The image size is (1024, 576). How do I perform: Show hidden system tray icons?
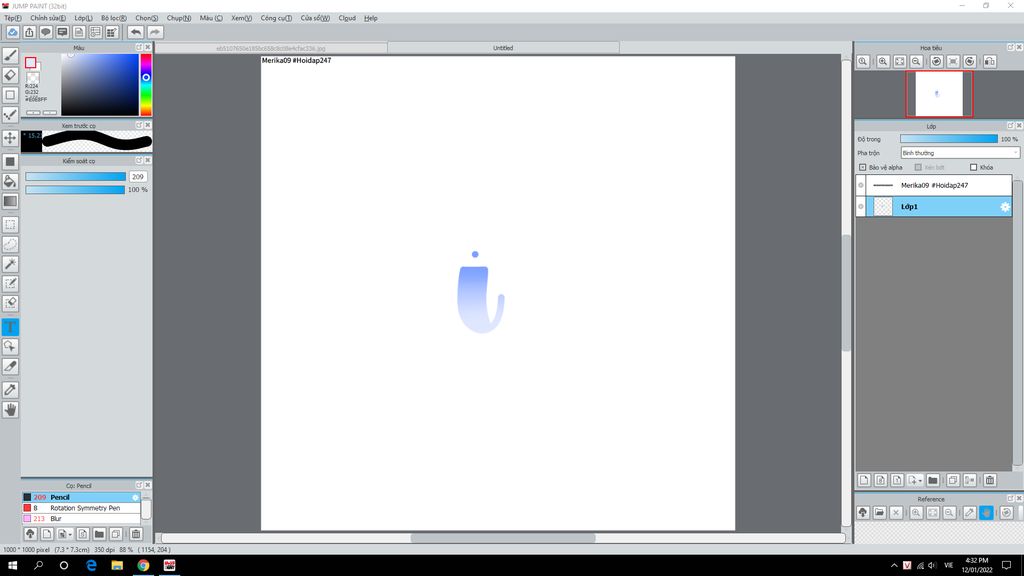click(x=894, y=566)
